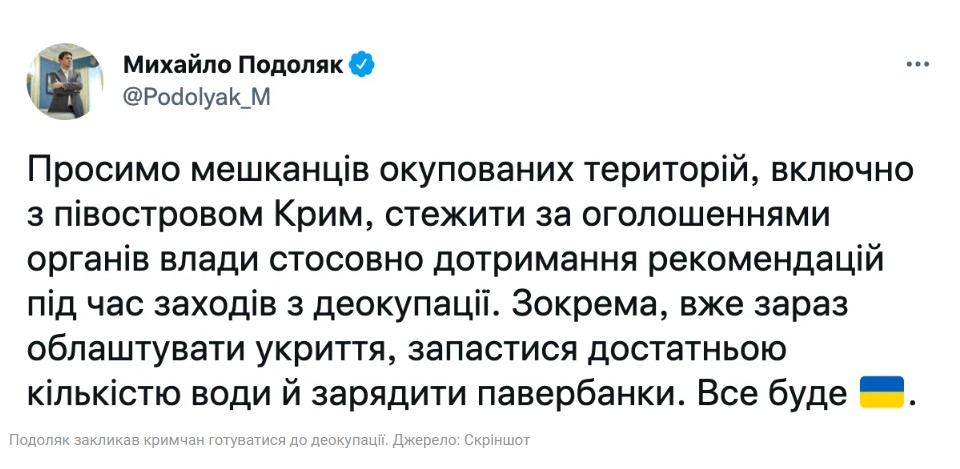This screenshot has width=960, height=469.
Task: Open the tweet's three-dot more options menu
Action: tap(917, 65)
